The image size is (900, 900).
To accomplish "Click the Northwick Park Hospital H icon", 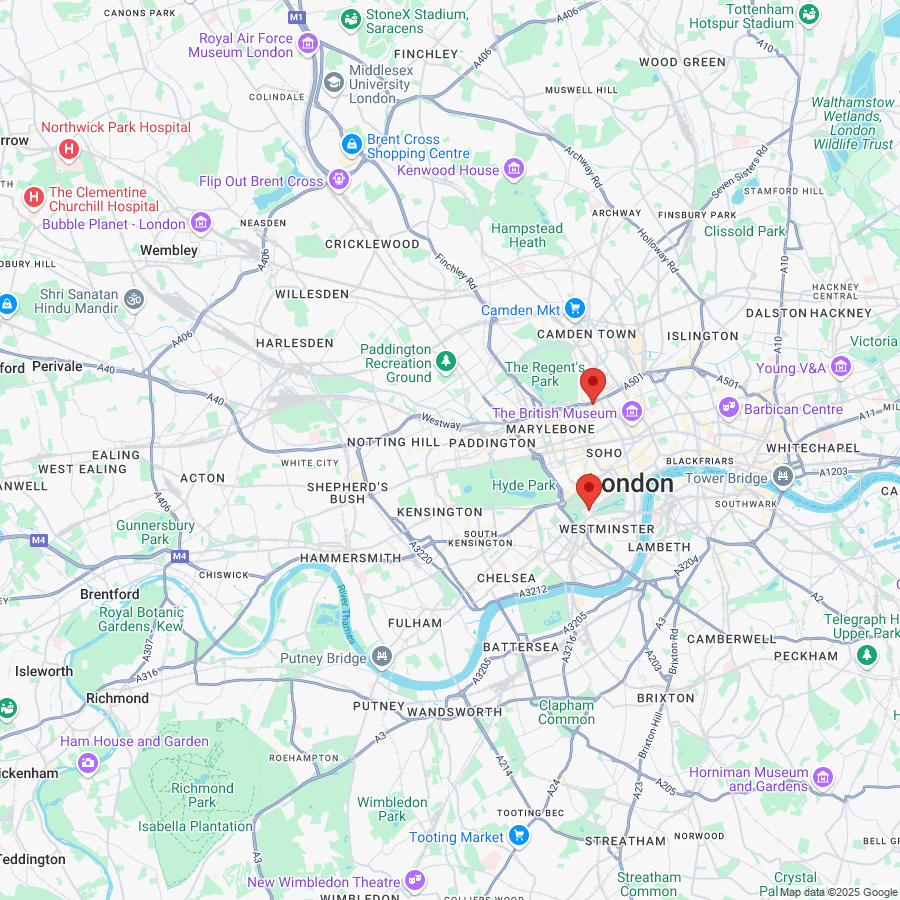I will point(69,150).
